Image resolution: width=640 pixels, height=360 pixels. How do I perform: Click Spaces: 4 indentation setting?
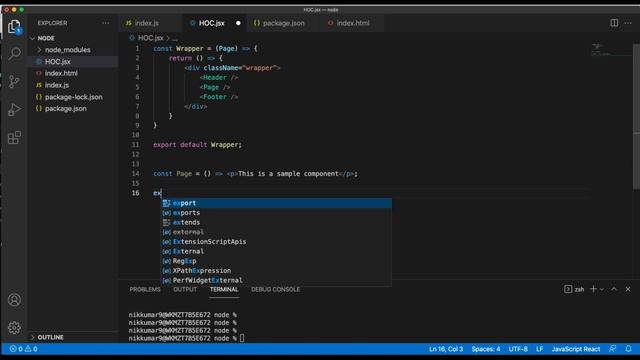point(486,349)
